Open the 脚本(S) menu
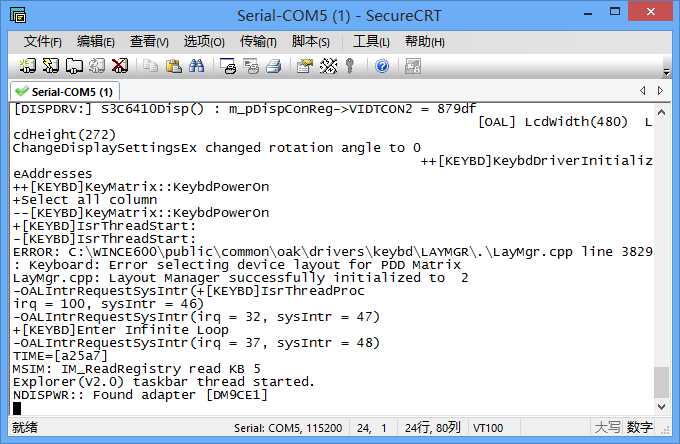Image resolution: width=680 pixels, height=444 pixels. 311,41
